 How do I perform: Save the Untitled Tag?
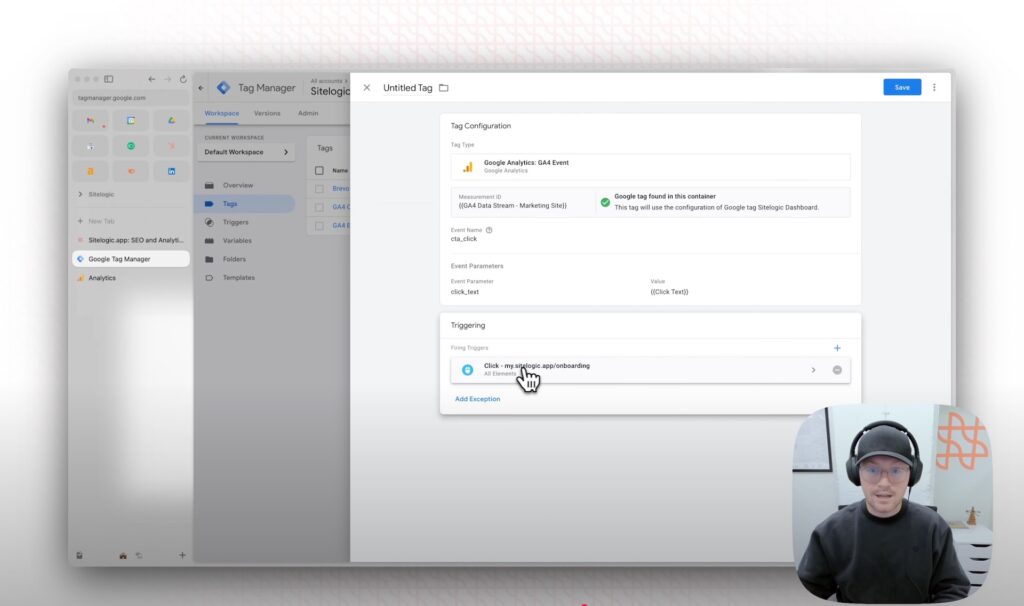[x=901, y=87]
